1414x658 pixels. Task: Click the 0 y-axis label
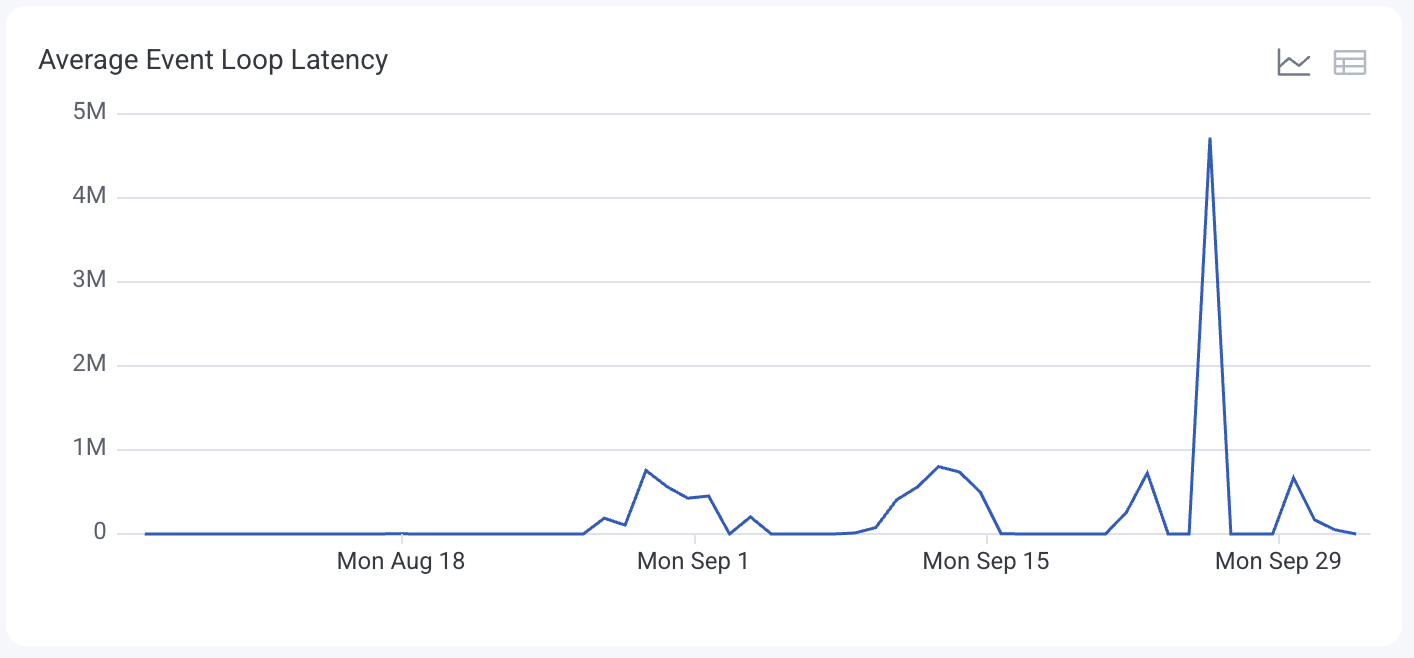click(x=100, y=532)
